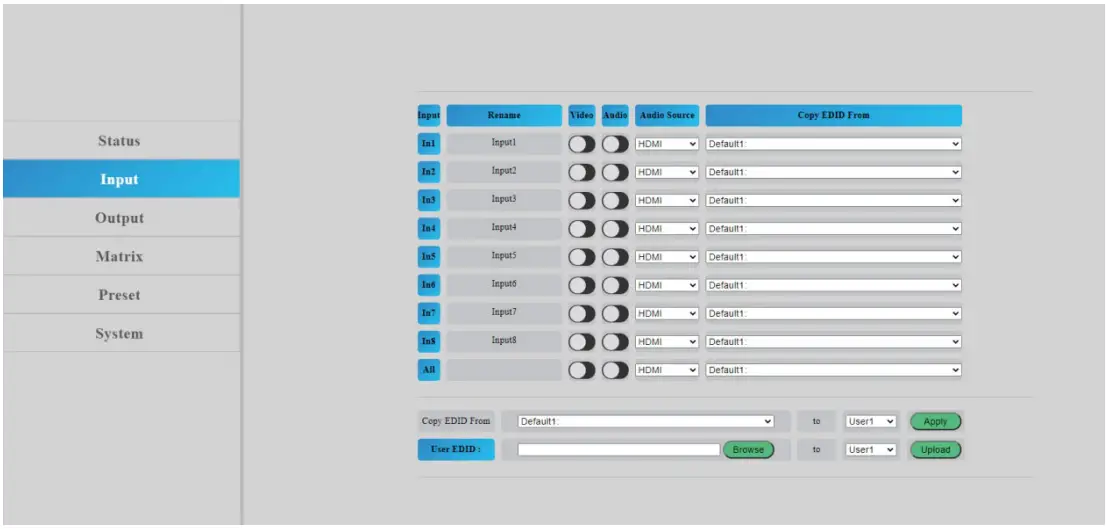
Task: Open Audio Source dropdown for Input7
Action: pos(667,313)
